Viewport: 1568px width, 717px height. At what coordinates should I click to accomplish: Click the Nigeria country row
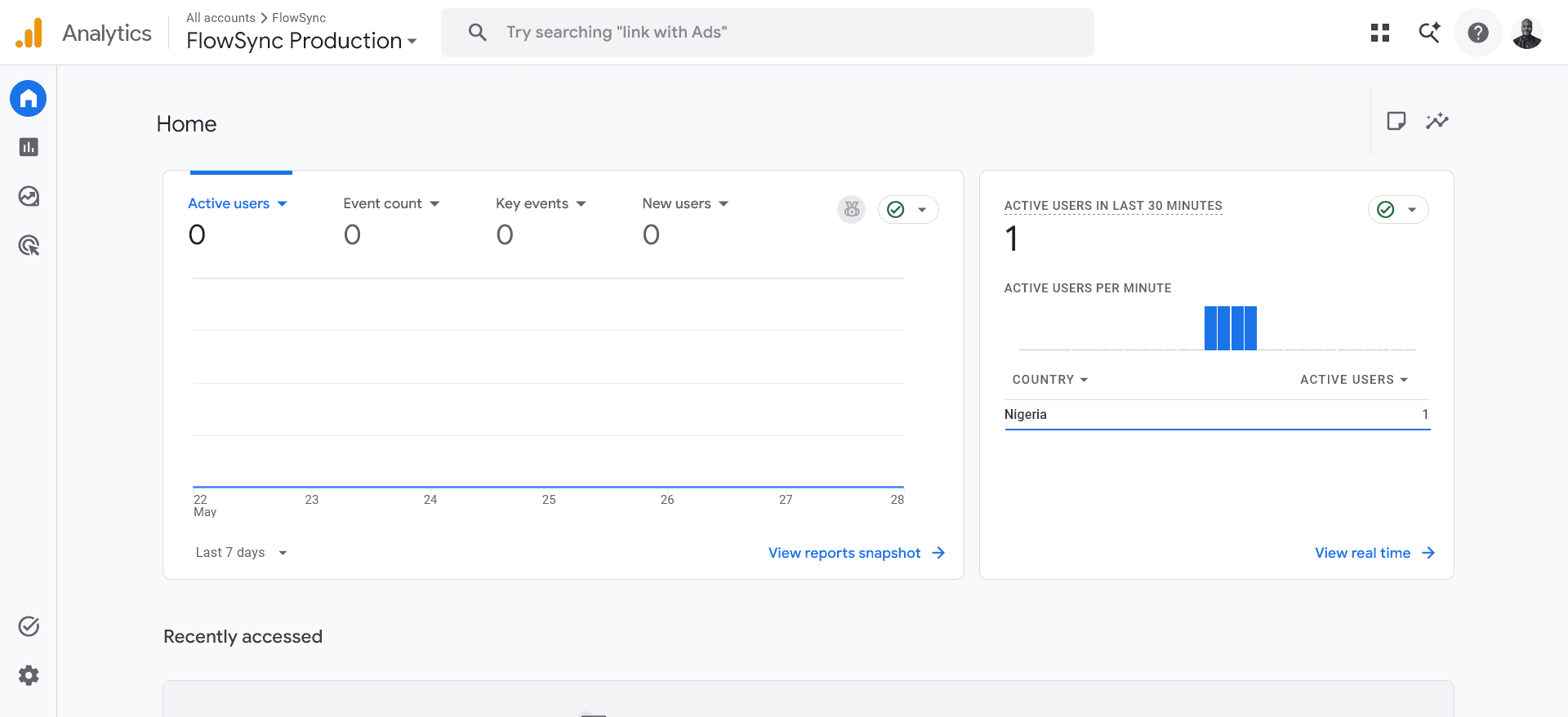[1217, 415]
